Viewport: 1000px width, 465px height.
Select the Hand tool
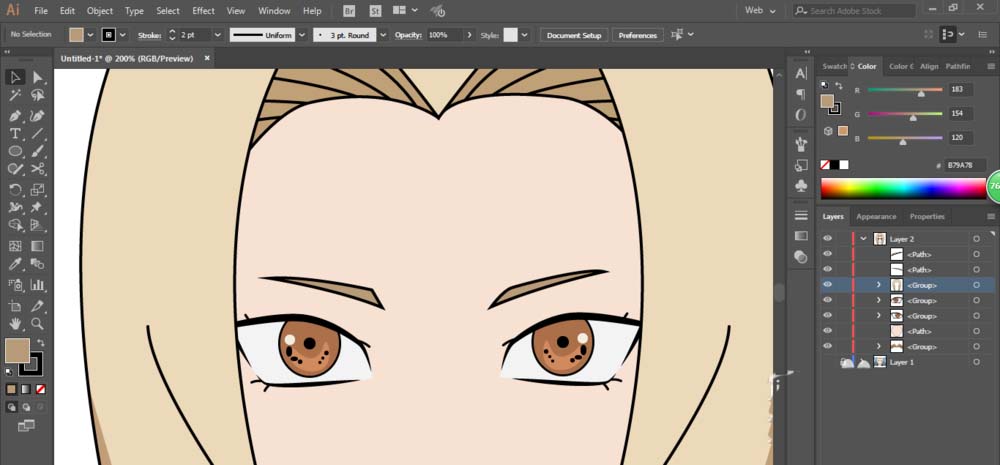point(15,323)
